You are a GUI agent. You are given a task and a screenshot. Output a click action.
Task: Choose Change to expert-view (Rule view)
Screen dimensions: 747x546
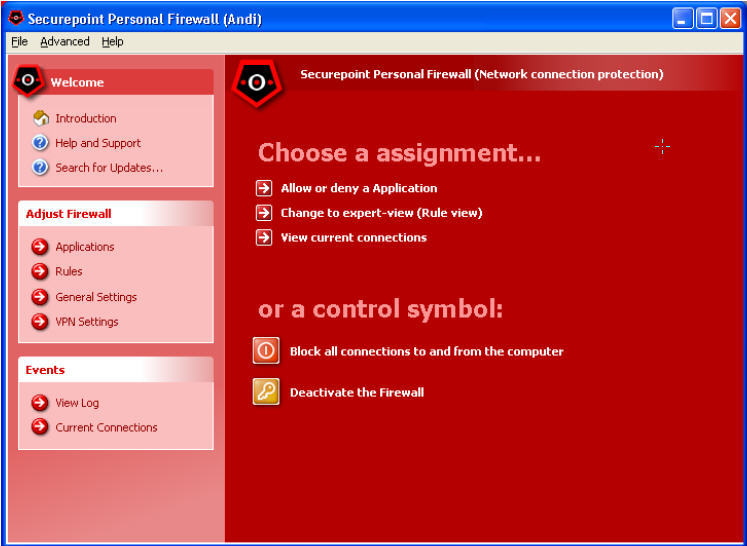[x=381, y=213]
